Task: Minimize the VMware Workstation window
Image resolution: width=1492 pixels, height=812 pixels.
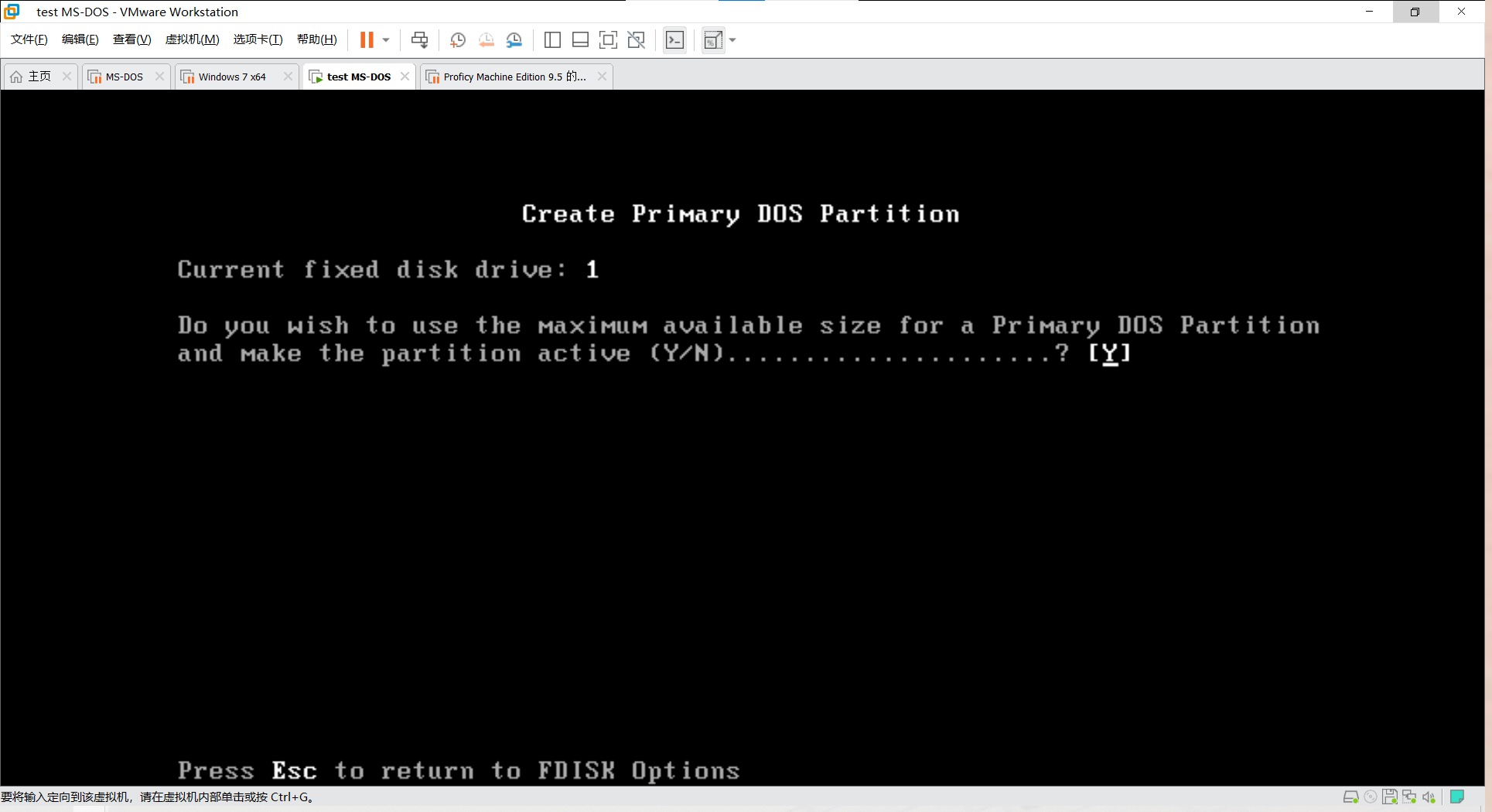Action: (1369, 12)
